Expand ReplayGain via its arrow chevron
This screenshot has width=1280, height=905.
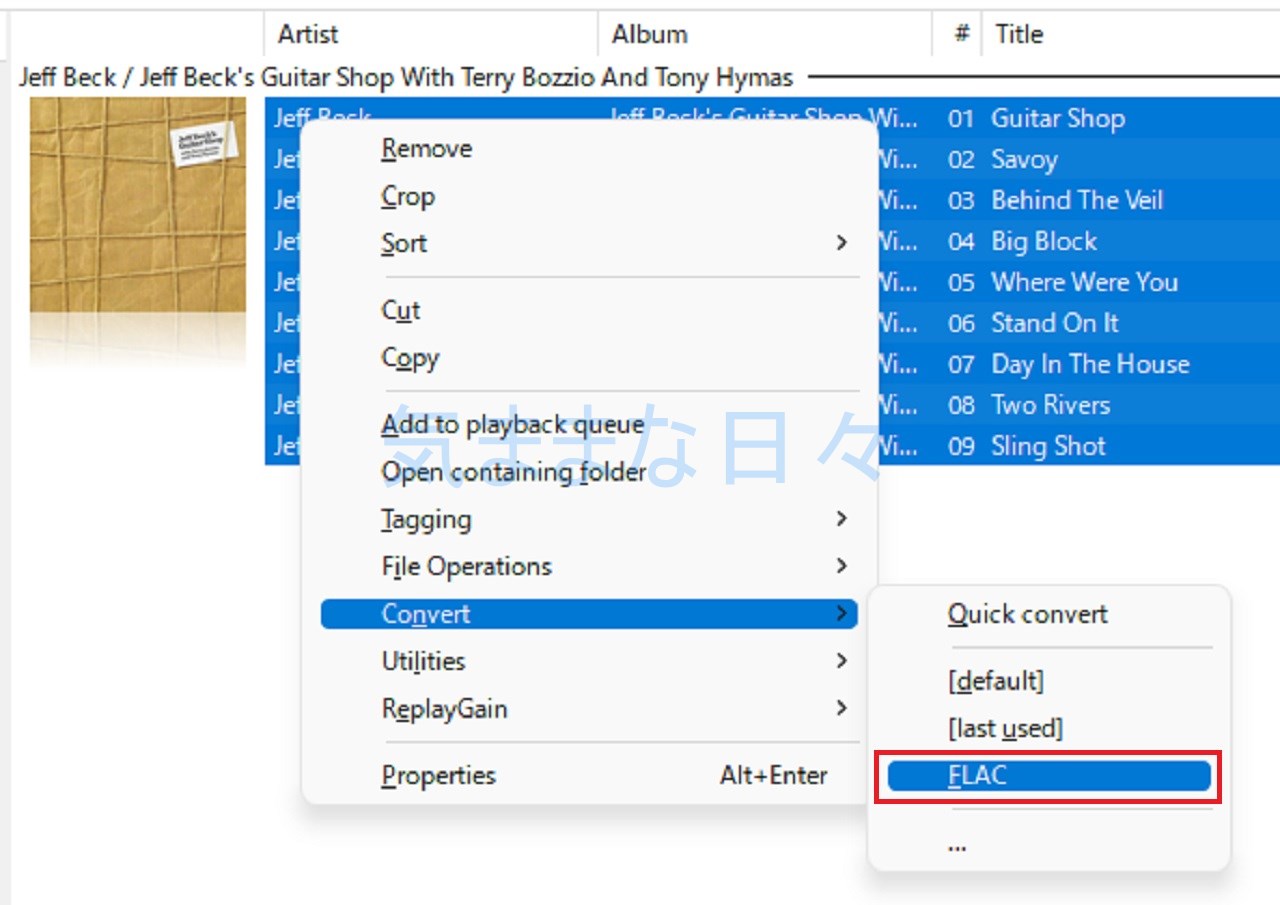(x=841, y=709)
